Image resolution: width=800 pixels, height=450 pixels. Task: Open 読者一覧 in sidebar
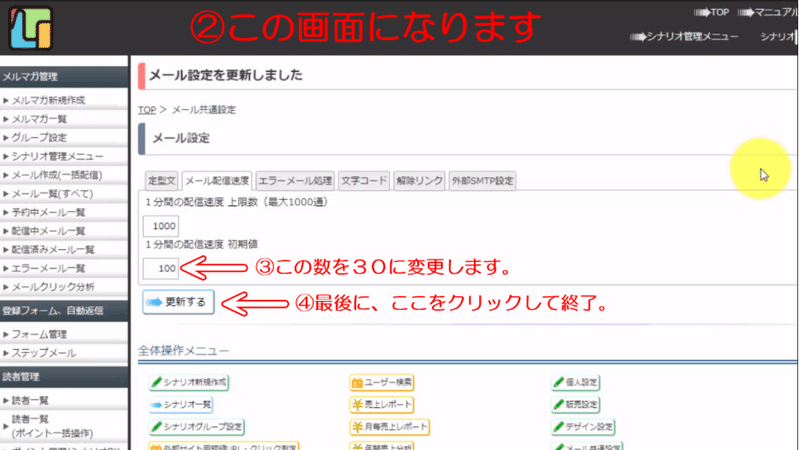coord(64,401)
